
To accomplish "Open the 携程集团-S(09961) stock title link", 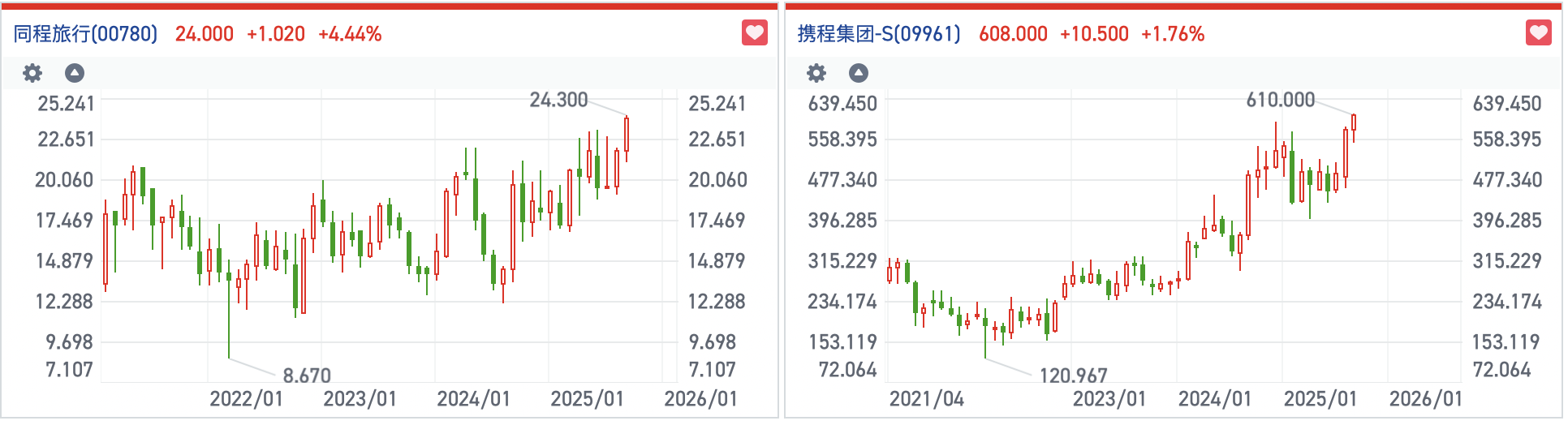I will [879, 34].
